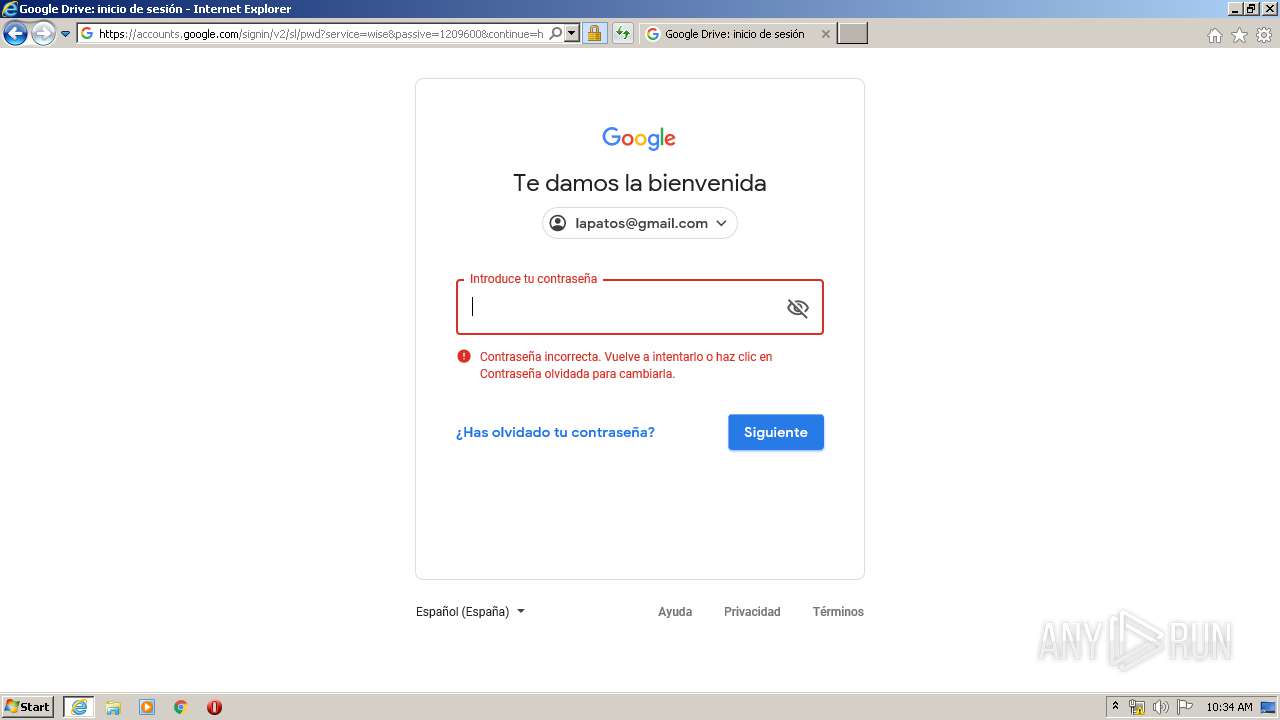Click the refresh page icon
This screenshot has height=720, width=1280.
tap(623, 34)
